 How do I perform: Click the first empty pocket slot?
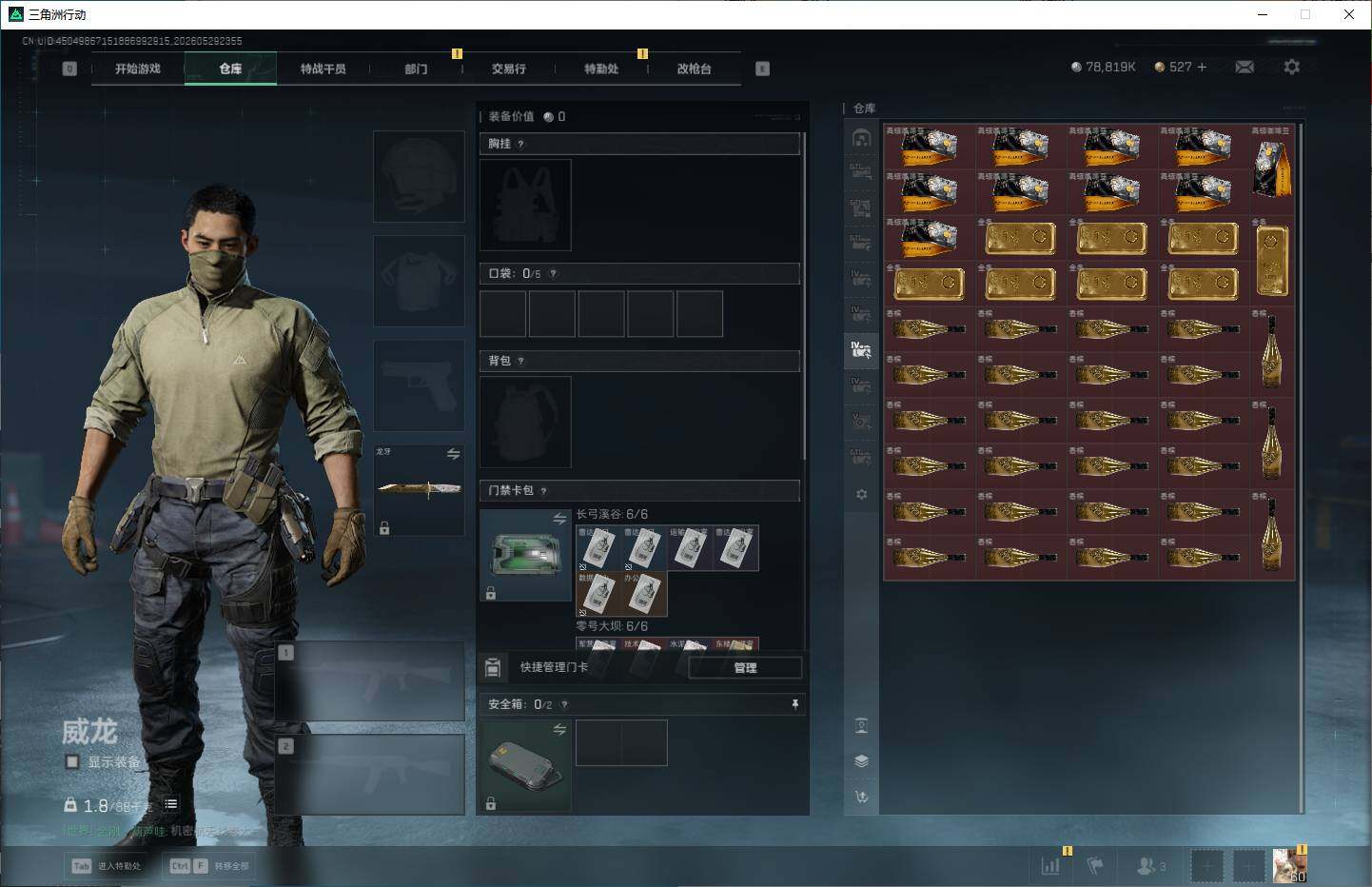(503, 314)
